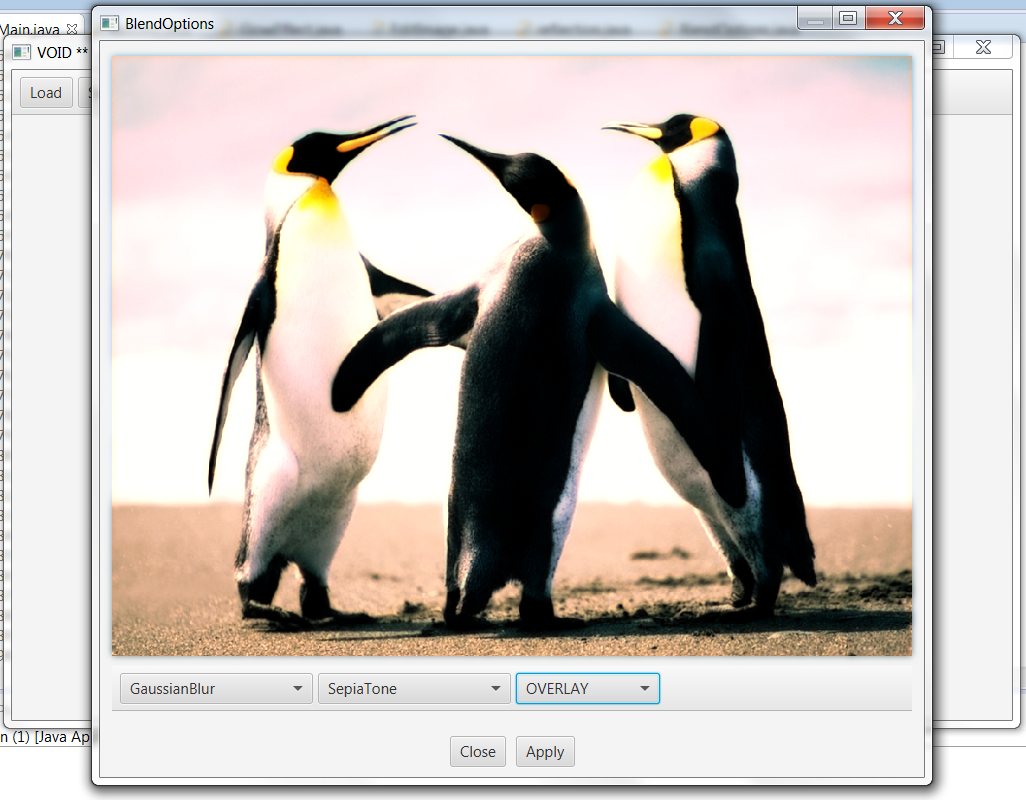Expand the OVERLAY blend mode dropdown
Image resolution: width=1026 pixels, height=800 pixels.
(588, 688)
